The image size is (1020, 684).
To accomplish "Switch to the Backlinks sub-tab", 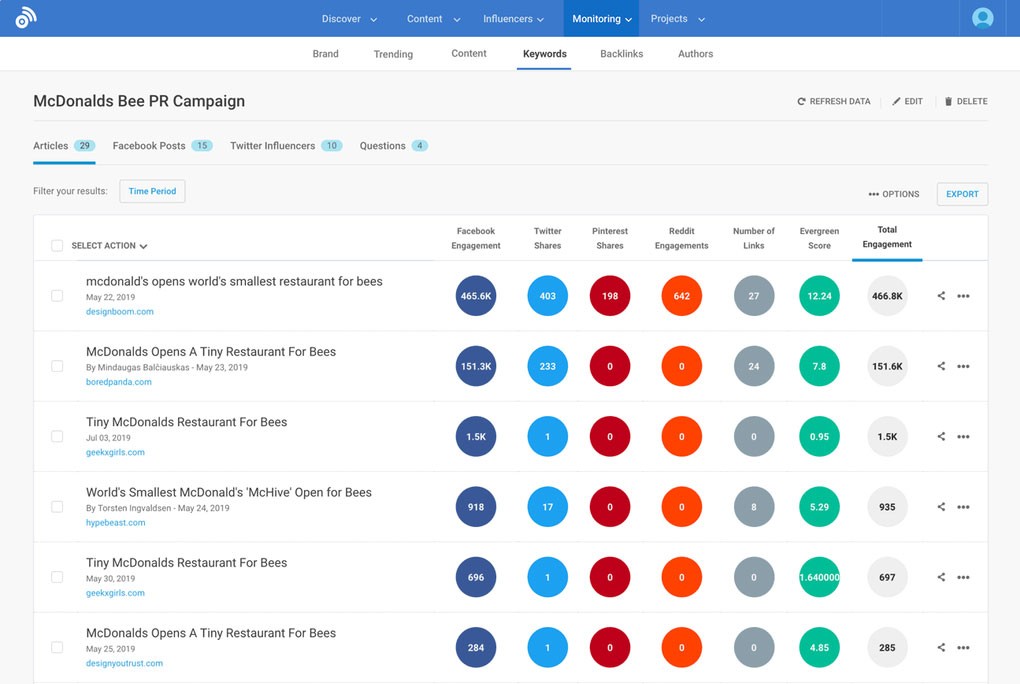I will (x=621, y=54).
